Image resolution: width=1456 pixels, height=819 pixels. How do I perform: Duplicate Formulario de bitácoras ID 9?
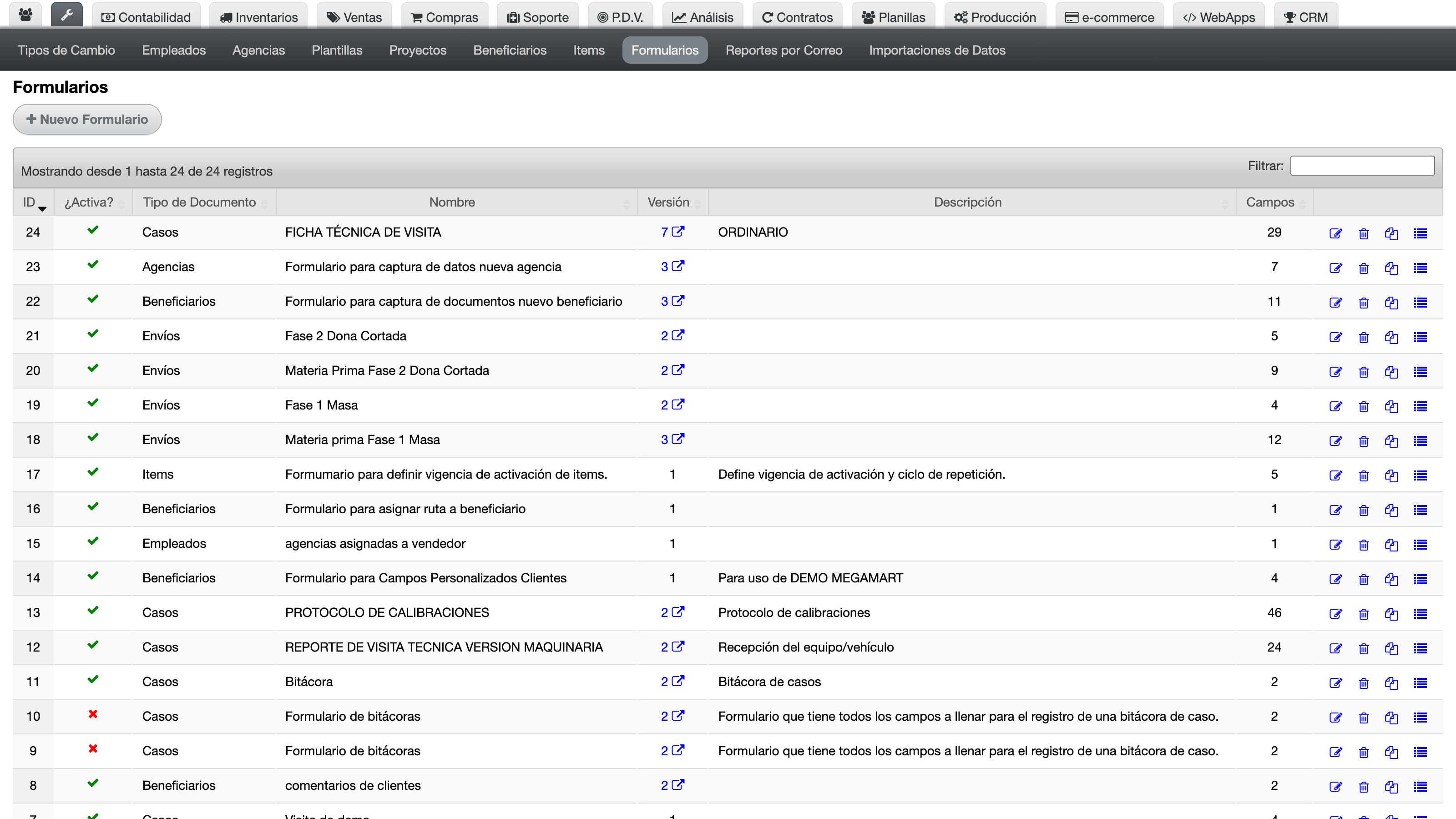click(x=1391, y=752)
